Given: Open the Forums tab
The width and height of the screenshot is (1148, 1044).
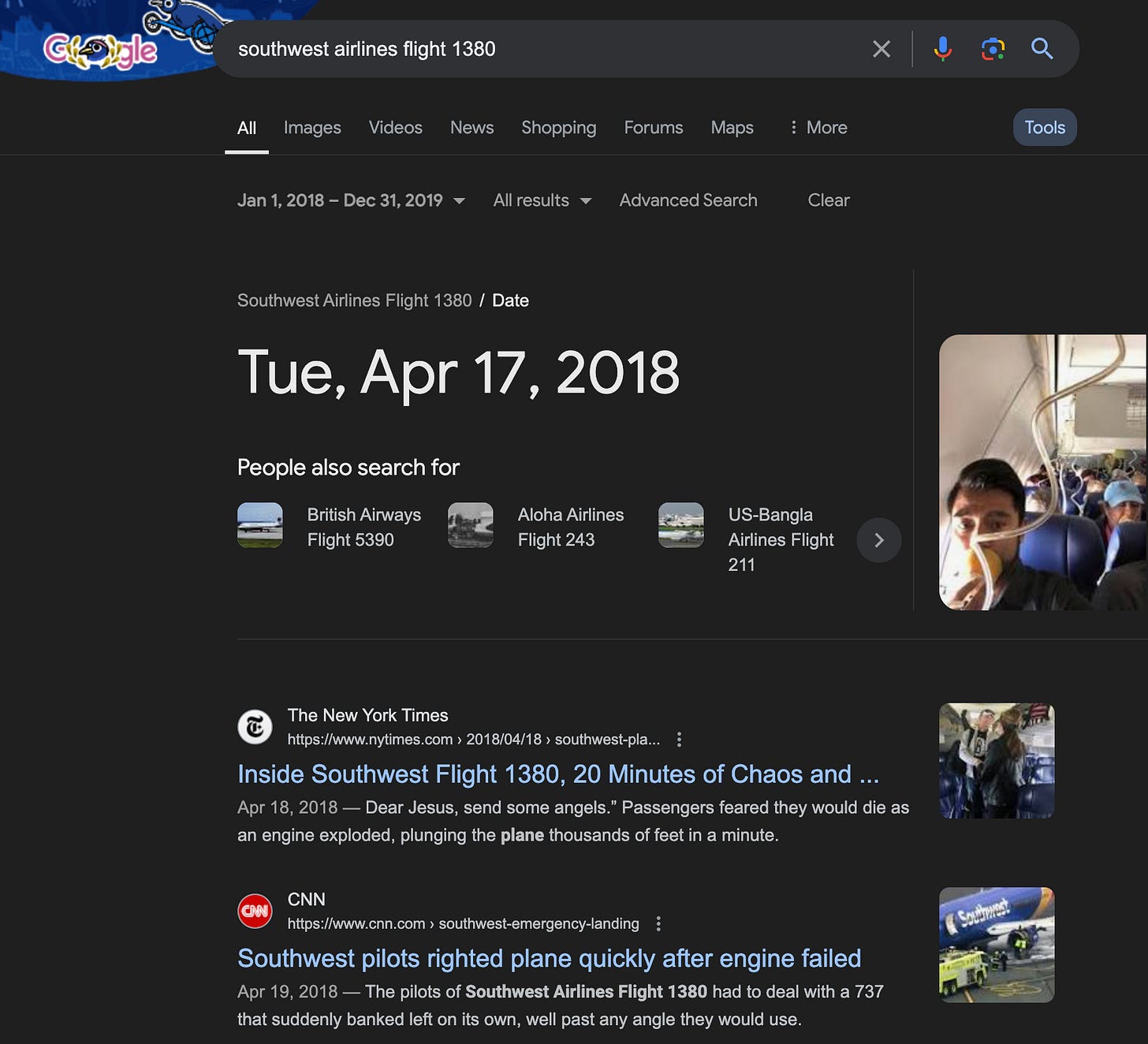Looking at the screenshot, I should 654,128.
